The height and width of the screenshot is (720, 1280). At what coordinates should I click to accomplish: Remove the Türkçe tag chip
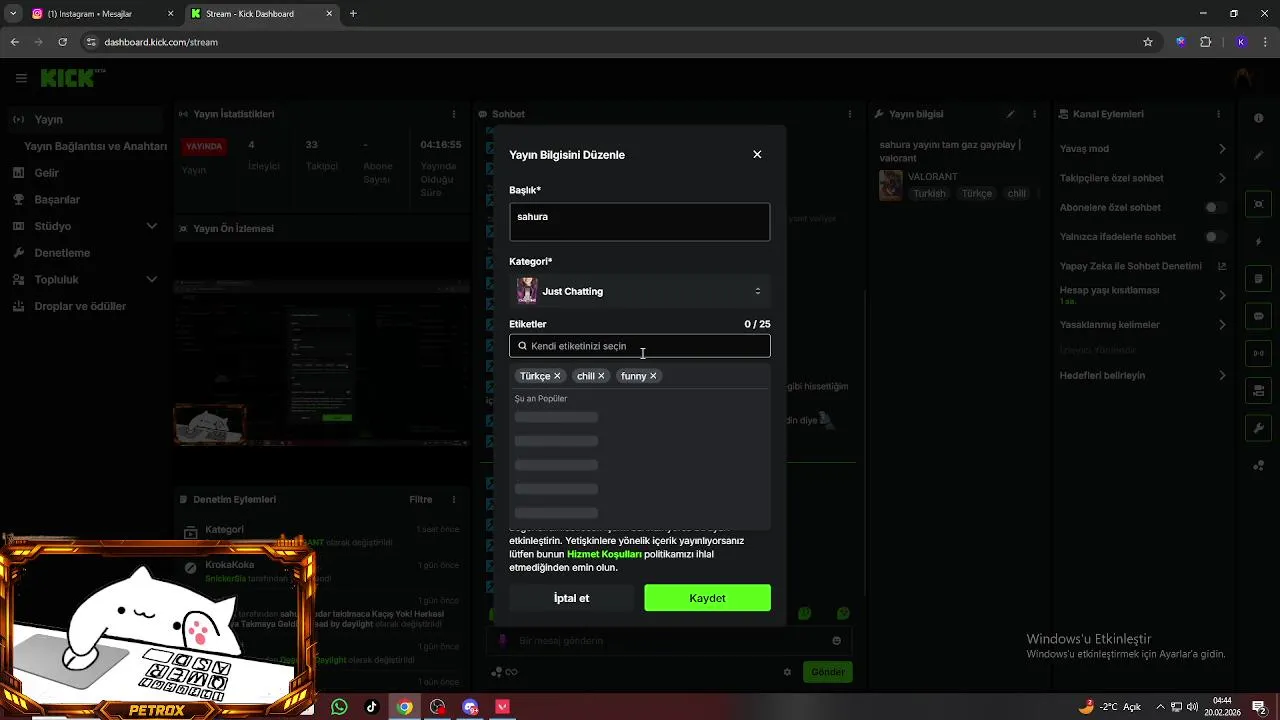coord(557,376)
